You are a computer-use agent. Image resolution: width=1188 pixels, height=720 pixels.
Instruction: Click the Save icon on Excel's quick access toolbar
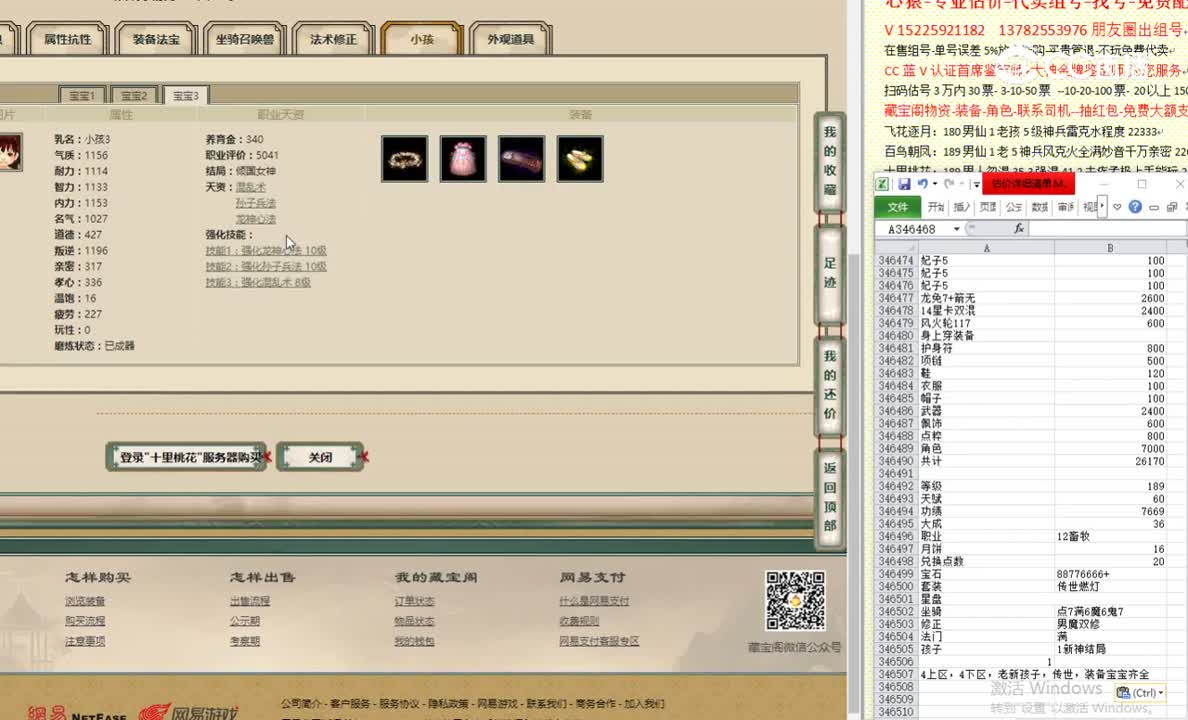pos(904,185)
